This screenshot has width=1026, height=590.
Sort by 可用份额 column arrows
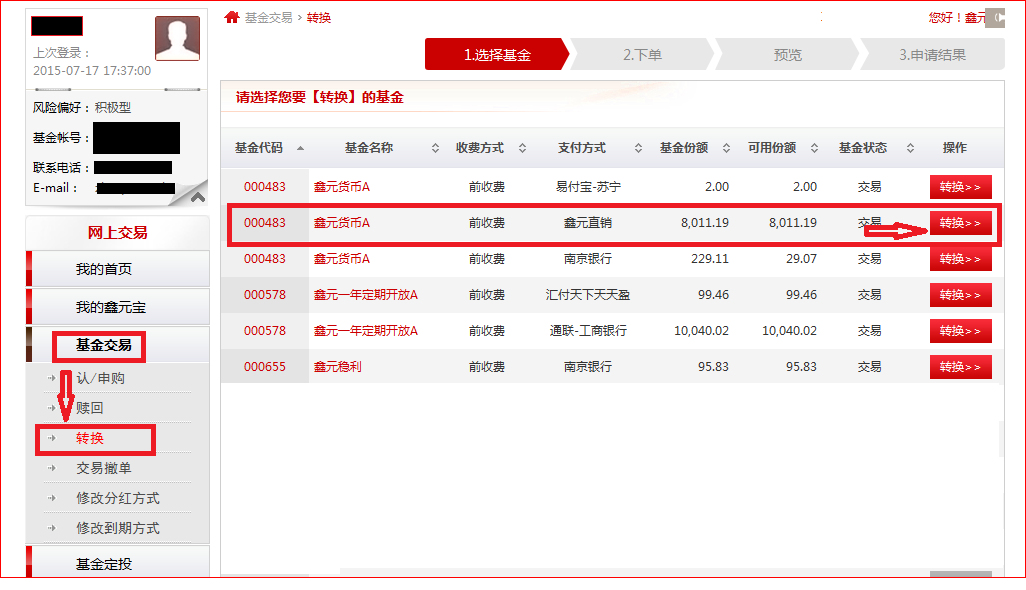(x=814, y=148)
